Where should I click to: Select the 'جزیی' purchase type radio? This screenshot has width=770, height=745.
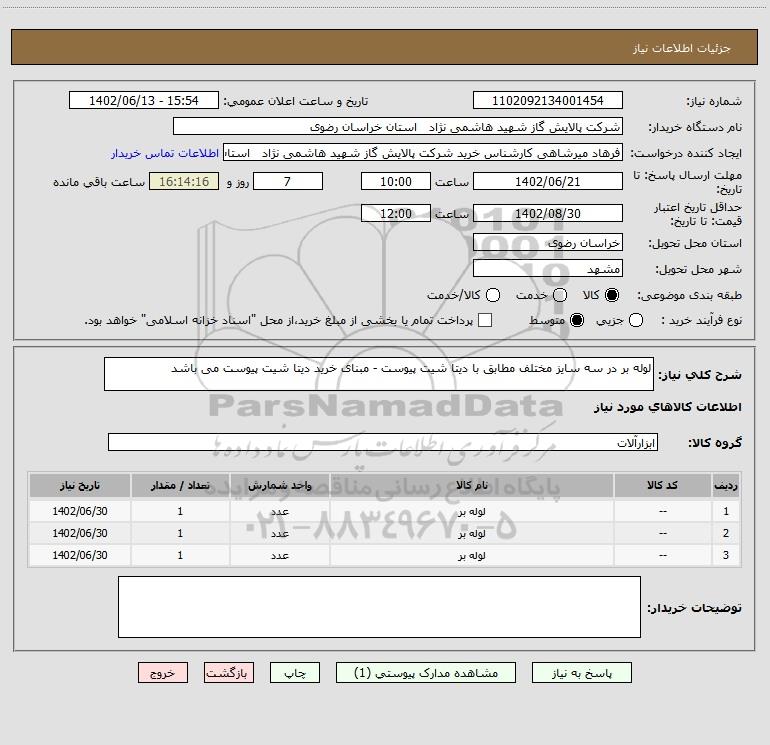(637, 320)
